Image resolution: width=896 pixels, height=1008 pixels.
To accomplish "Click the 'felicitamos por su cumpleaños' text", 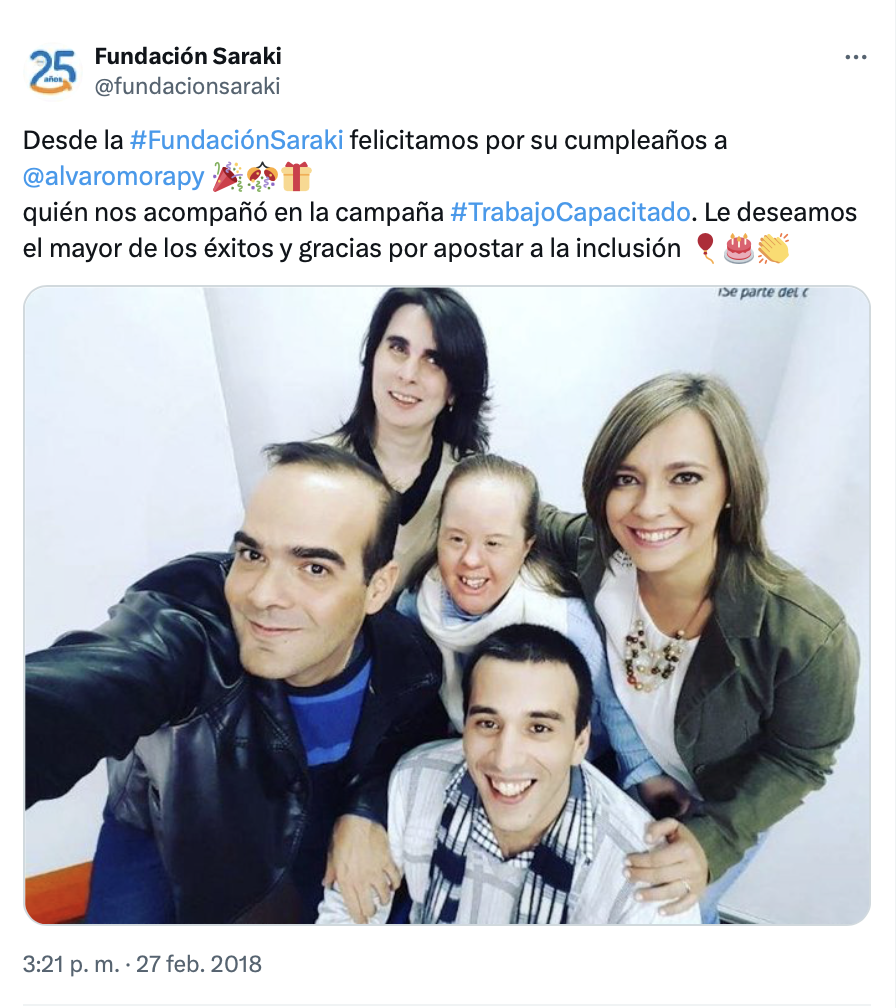I will point(538,140).
